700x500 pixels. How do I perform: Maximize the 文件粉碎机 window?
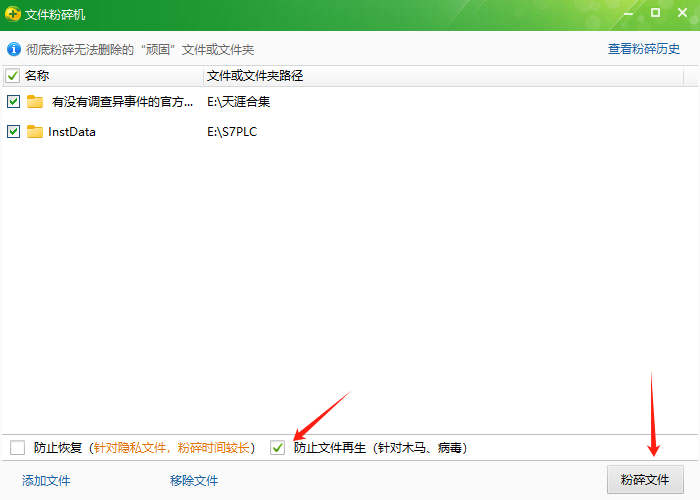coord(655,12)
